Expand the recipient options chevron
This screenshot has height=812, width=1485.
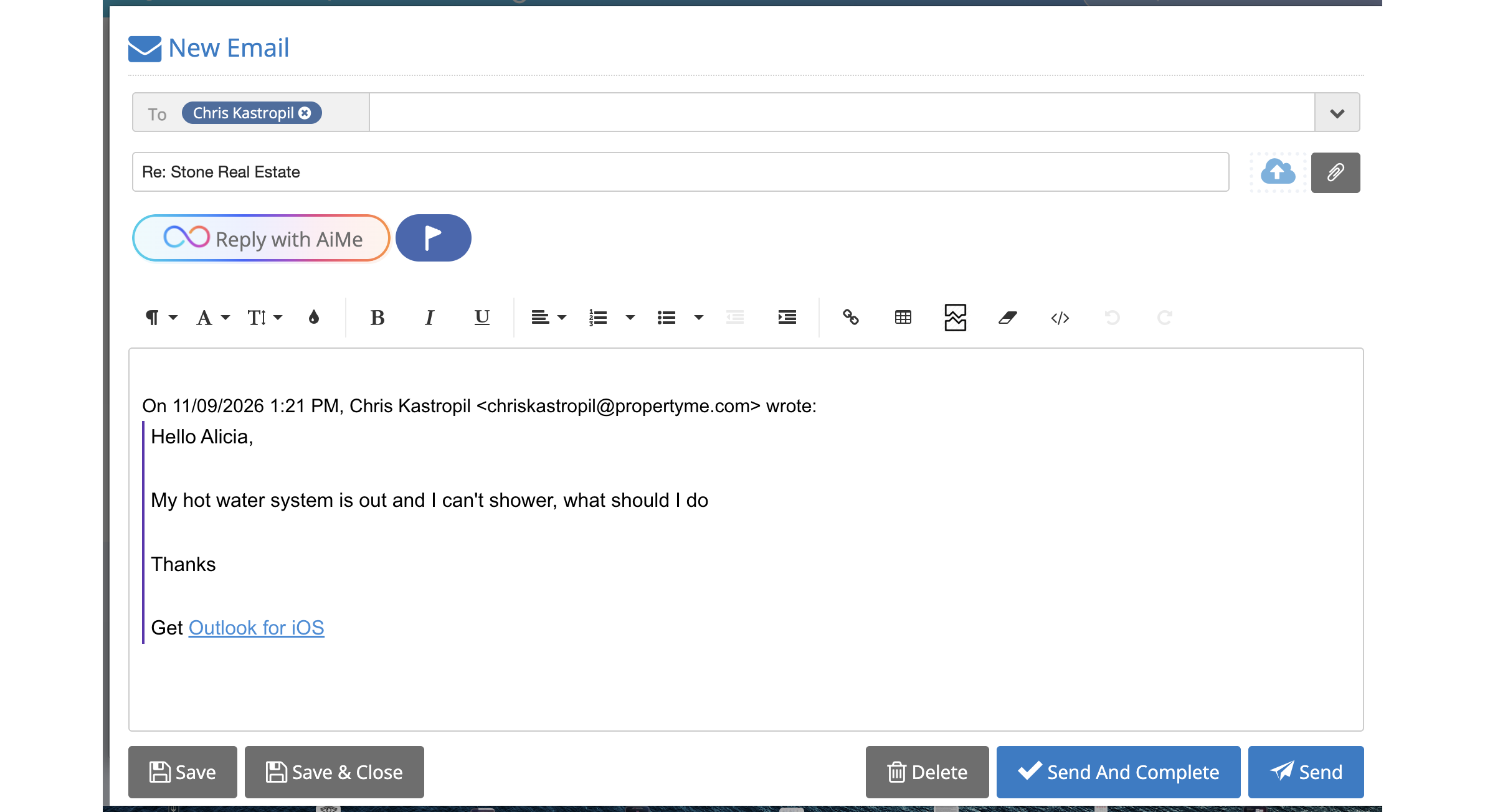(x=1337, y=113)
